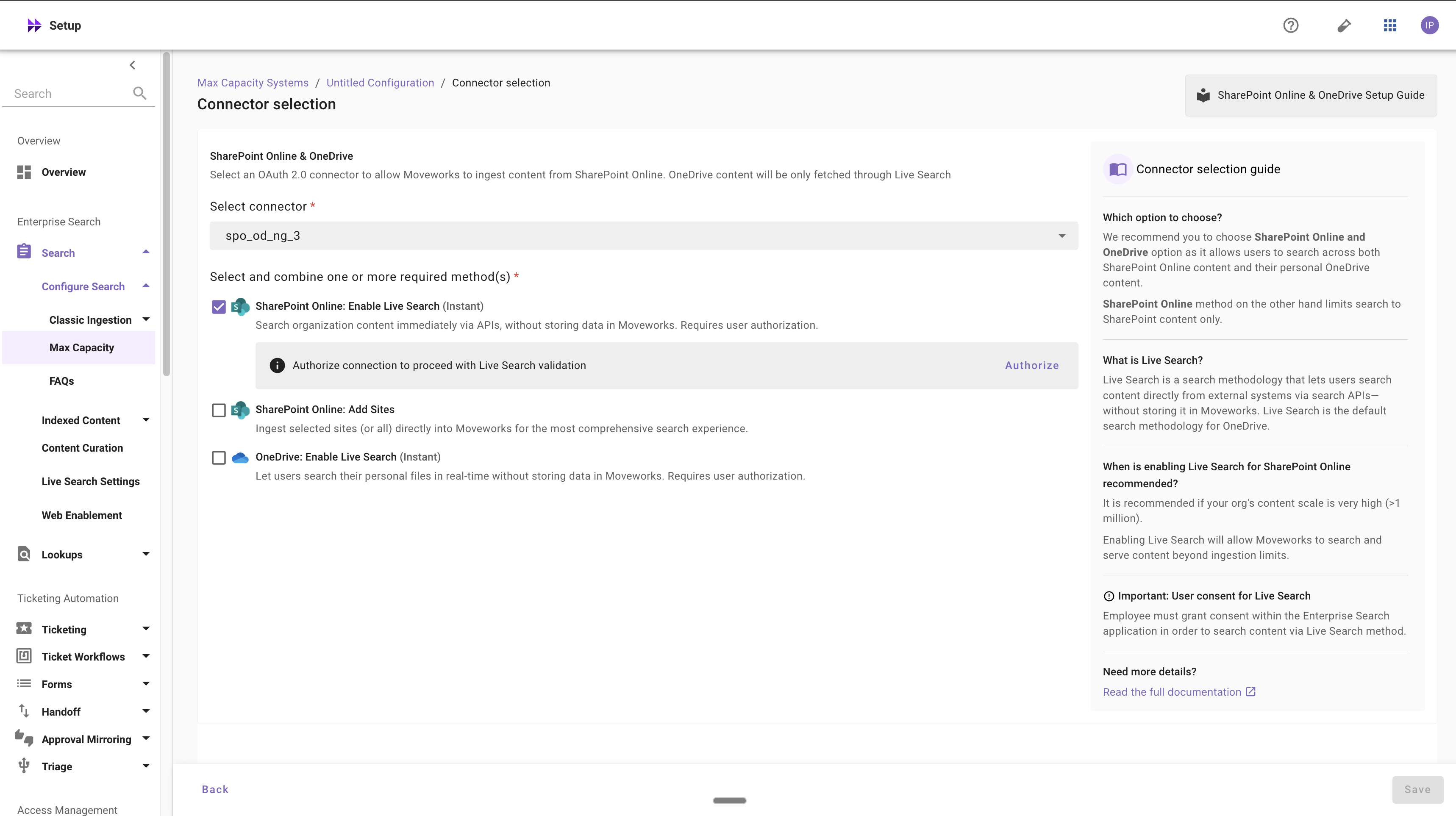Expand the Lookups arrow

[146, 554]
